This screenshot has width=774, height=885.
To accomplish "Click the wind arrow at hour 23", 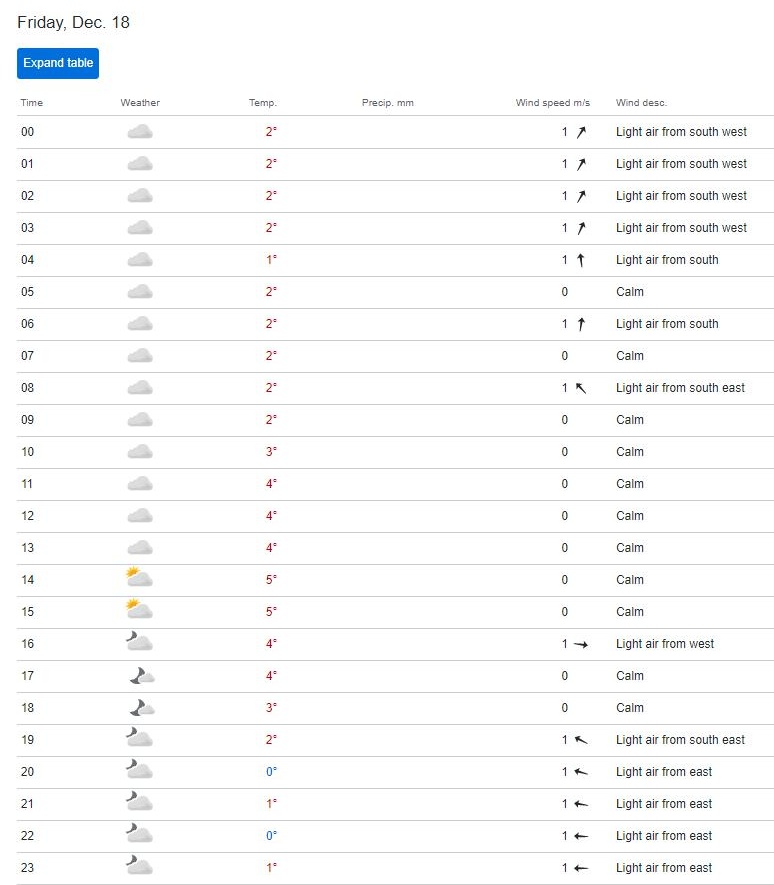I will point(581,868).
